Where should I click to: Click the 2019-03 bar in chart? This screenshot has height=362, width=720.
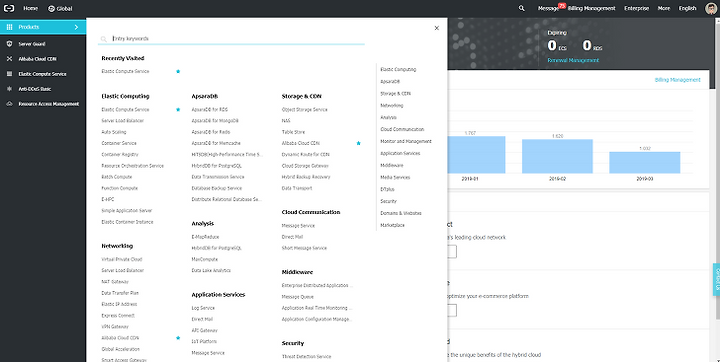pyautogui.click(x=645, y=163)
